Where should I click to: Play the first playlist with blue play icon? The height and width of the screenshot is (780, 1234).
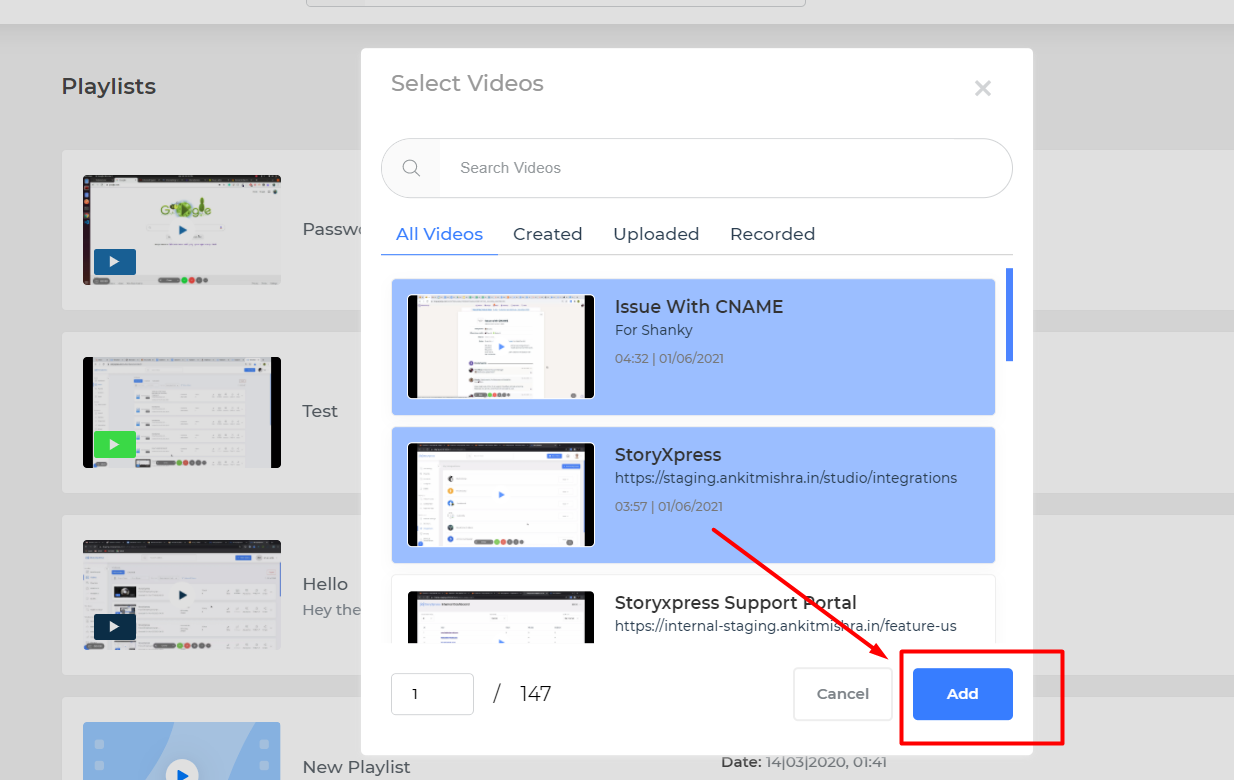pyautogui.click(x=115, y=262)
